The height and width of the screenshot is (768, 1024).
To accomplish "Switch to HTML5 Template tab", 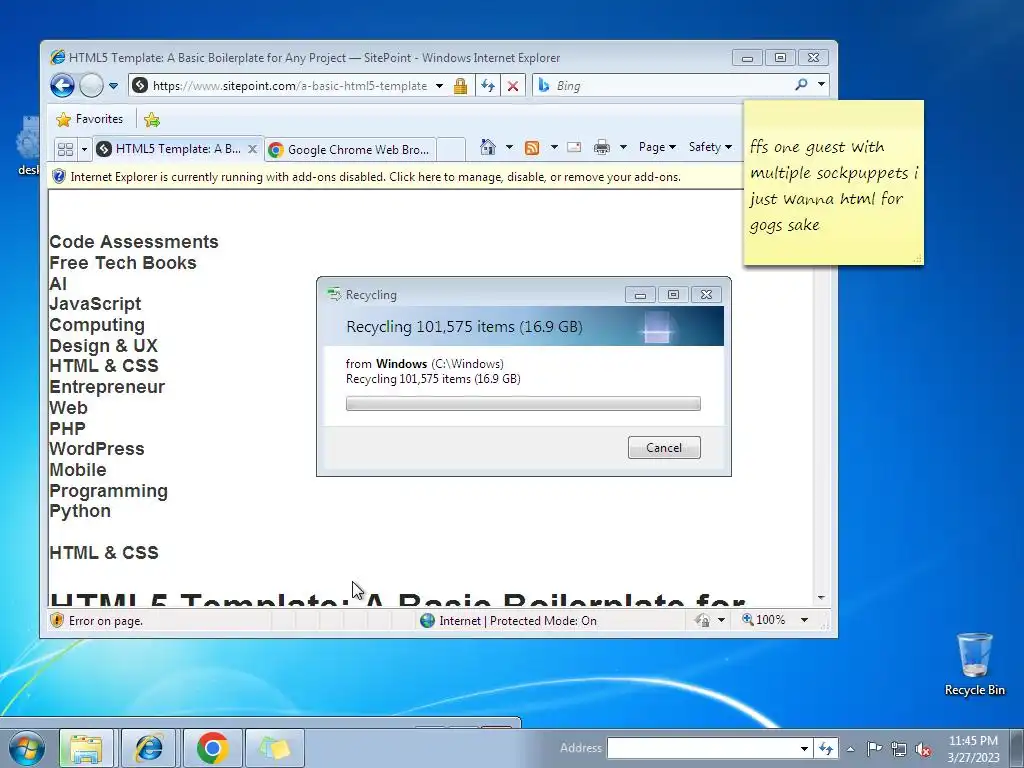I will point(178,149).
